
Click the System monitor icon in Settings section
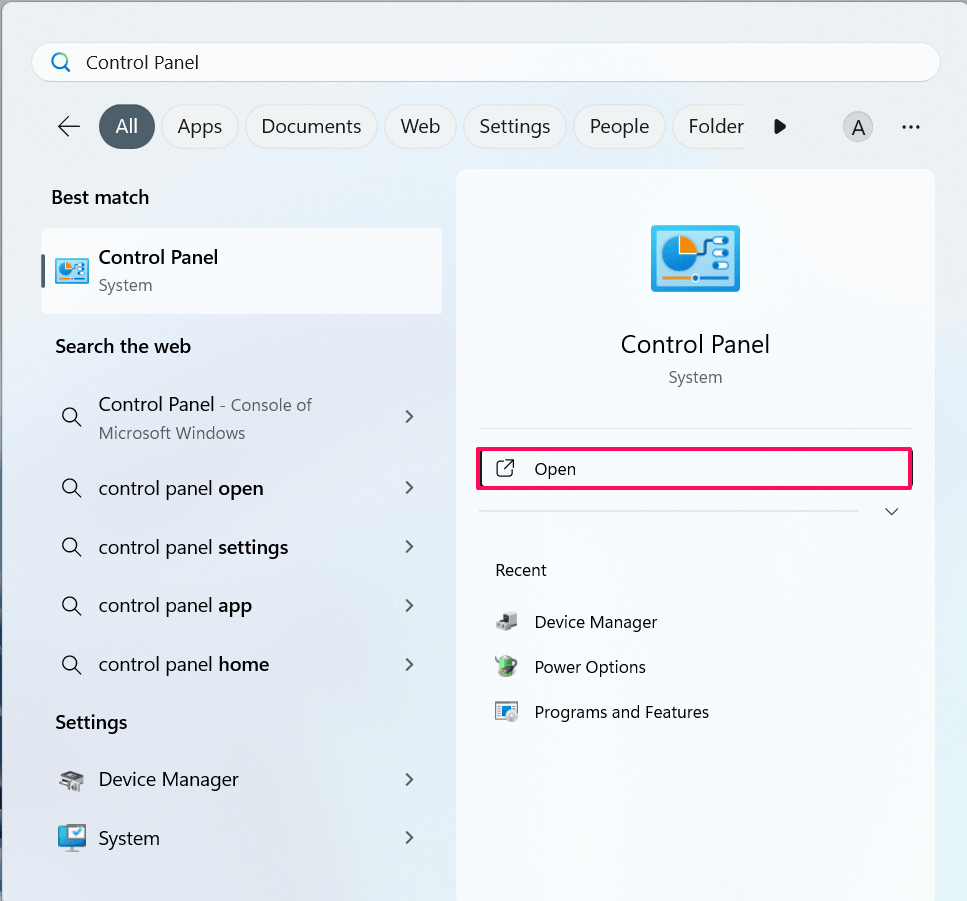pyautogui.click(x=72, y=838)
